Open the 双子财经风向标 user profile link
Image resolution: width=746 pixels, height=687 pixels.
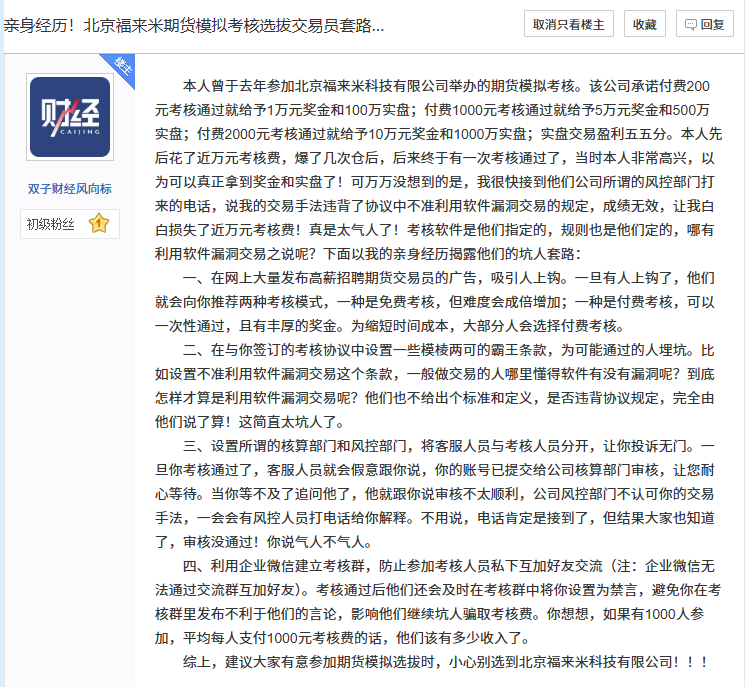pyautogui.click(x=69, y=189)
